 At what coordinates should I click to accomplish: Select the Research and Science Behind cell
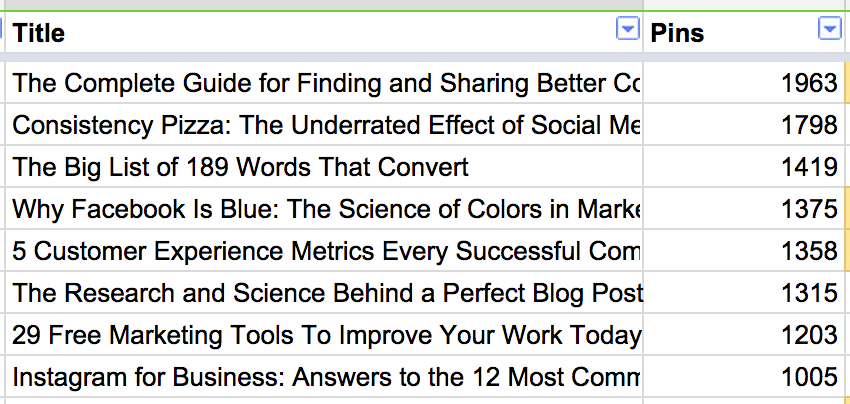coord(324,292)
